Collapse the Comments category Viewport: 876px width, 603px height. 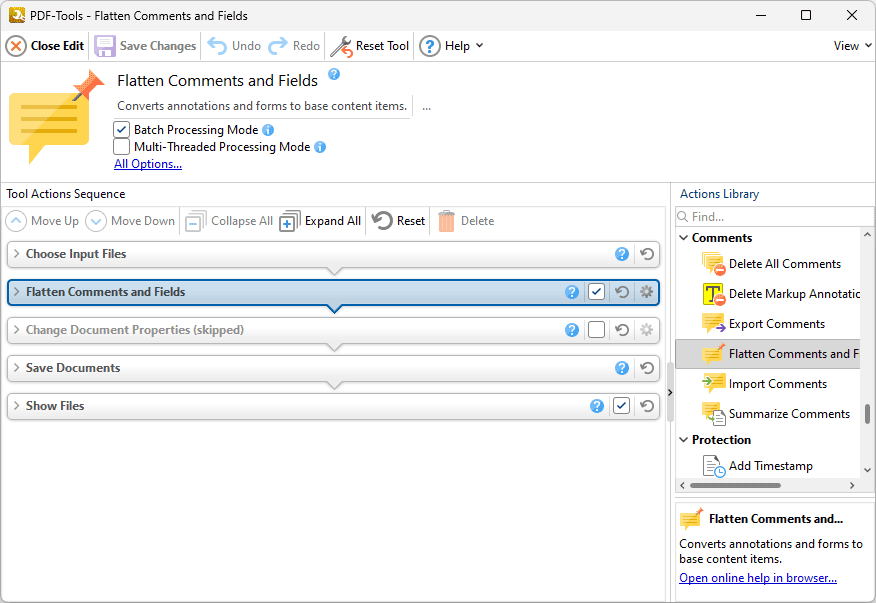pos(683,238)
